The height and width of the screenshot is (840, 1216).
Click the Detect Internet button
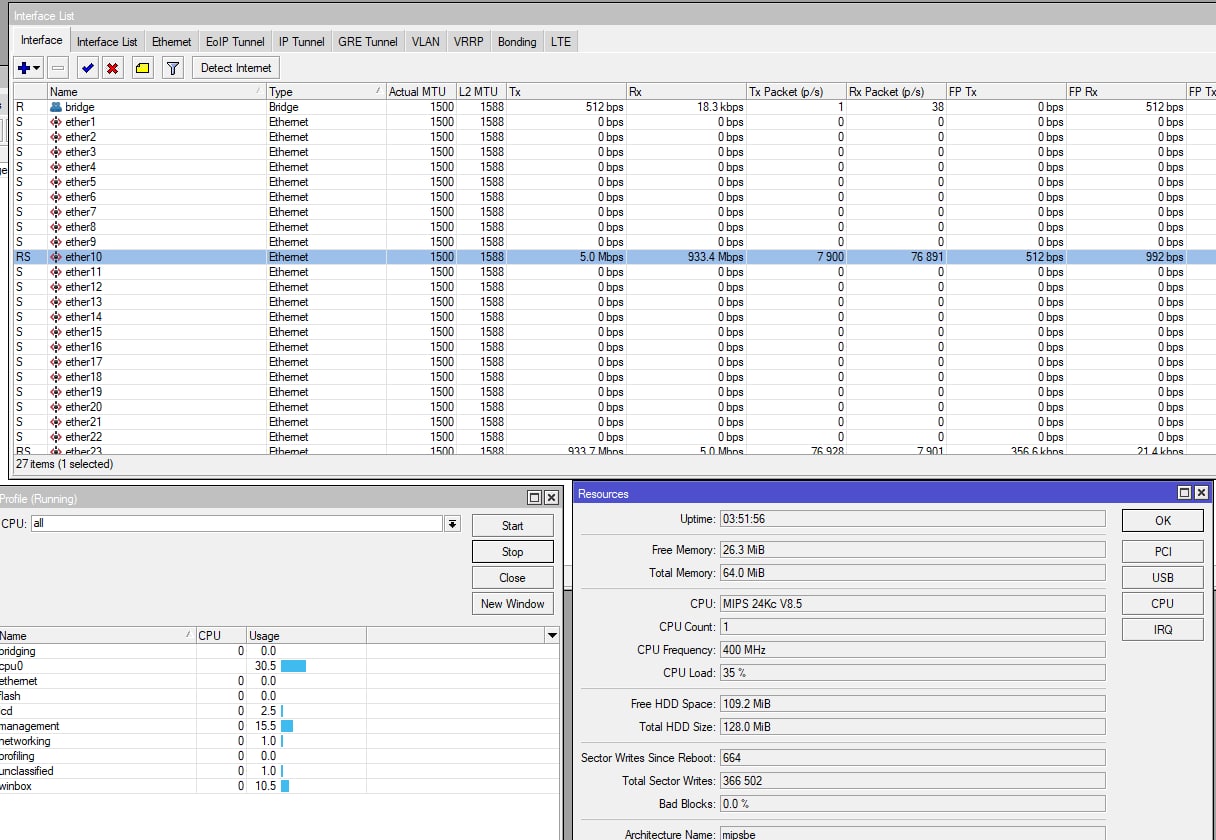pos(236,68)
